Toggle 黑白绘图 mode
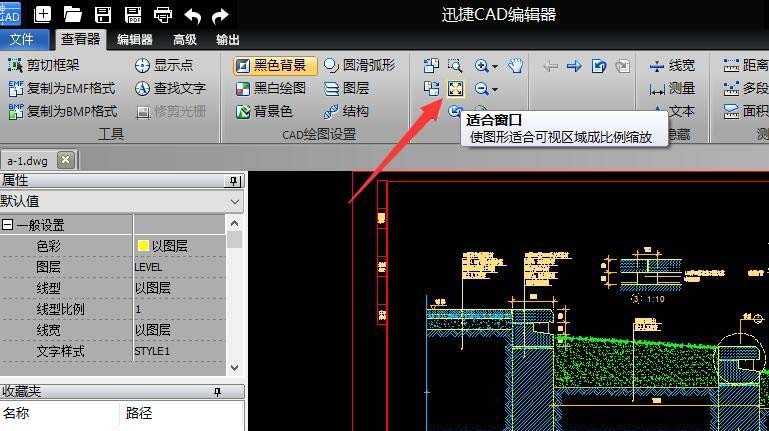The image size is (769, 431). coord(271,88)
